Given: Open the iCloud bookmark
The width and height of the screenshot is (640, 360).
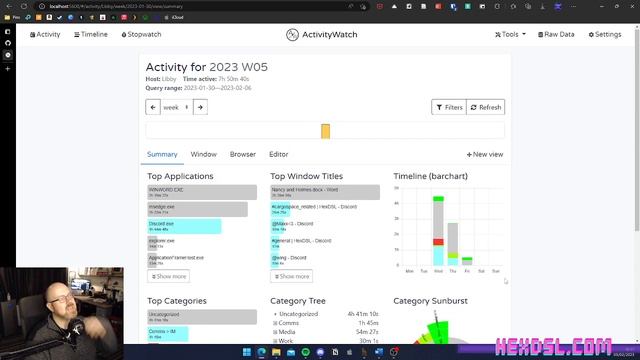Looking at the screenshot, I should point(174,17).
